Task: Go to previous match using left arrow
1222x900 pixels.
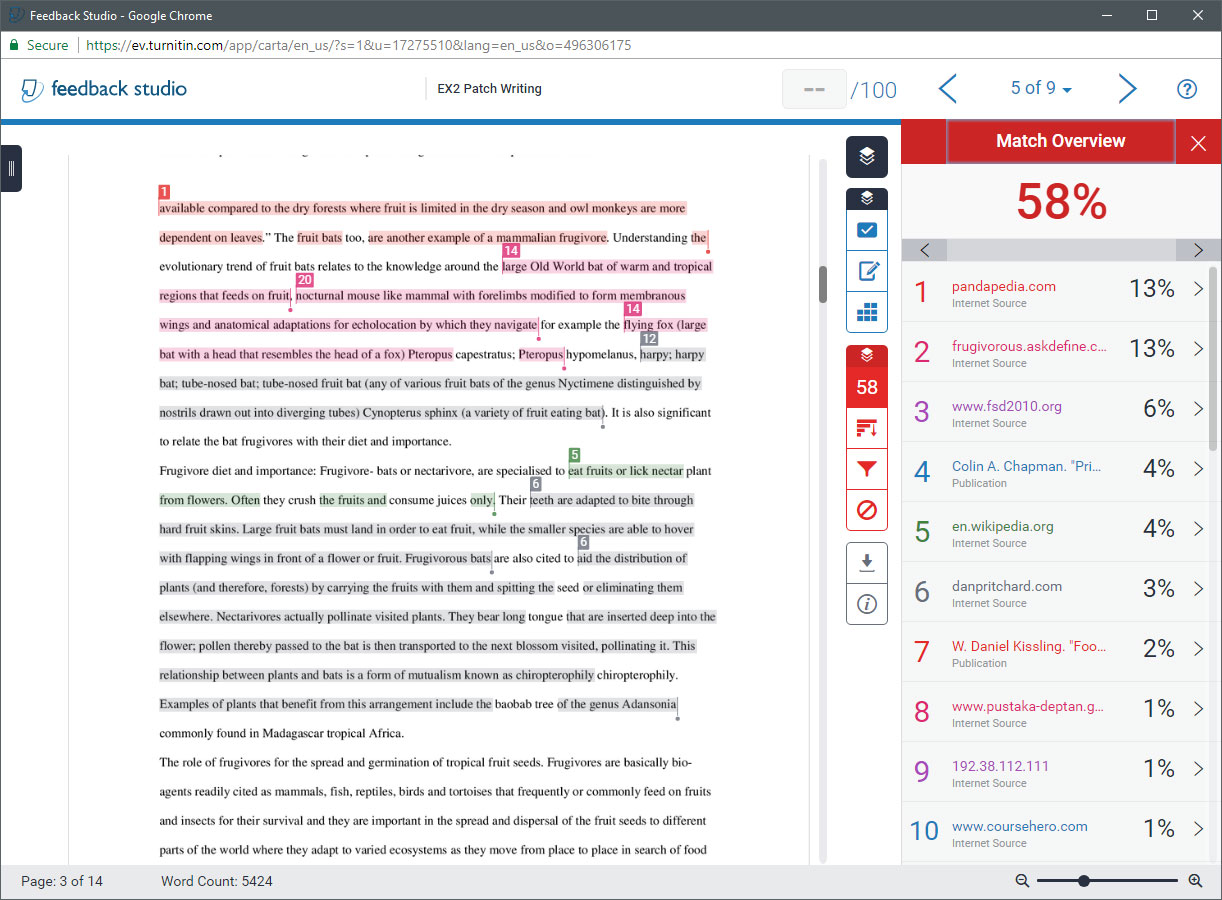Action: (925, 250)
